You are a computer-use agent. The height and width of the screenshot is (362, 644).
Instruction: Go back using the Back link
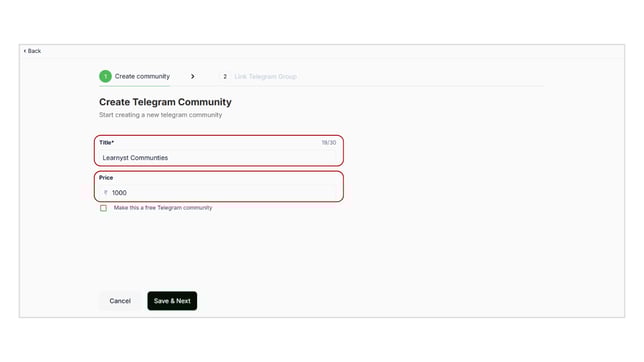pos(32,51)
